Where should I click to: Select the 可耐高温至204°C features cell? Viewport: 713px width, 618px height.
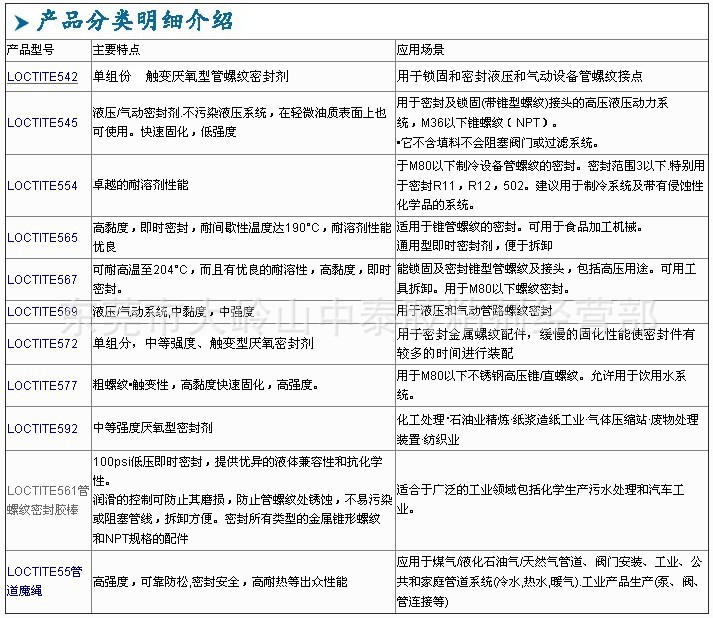coord(243,279)
